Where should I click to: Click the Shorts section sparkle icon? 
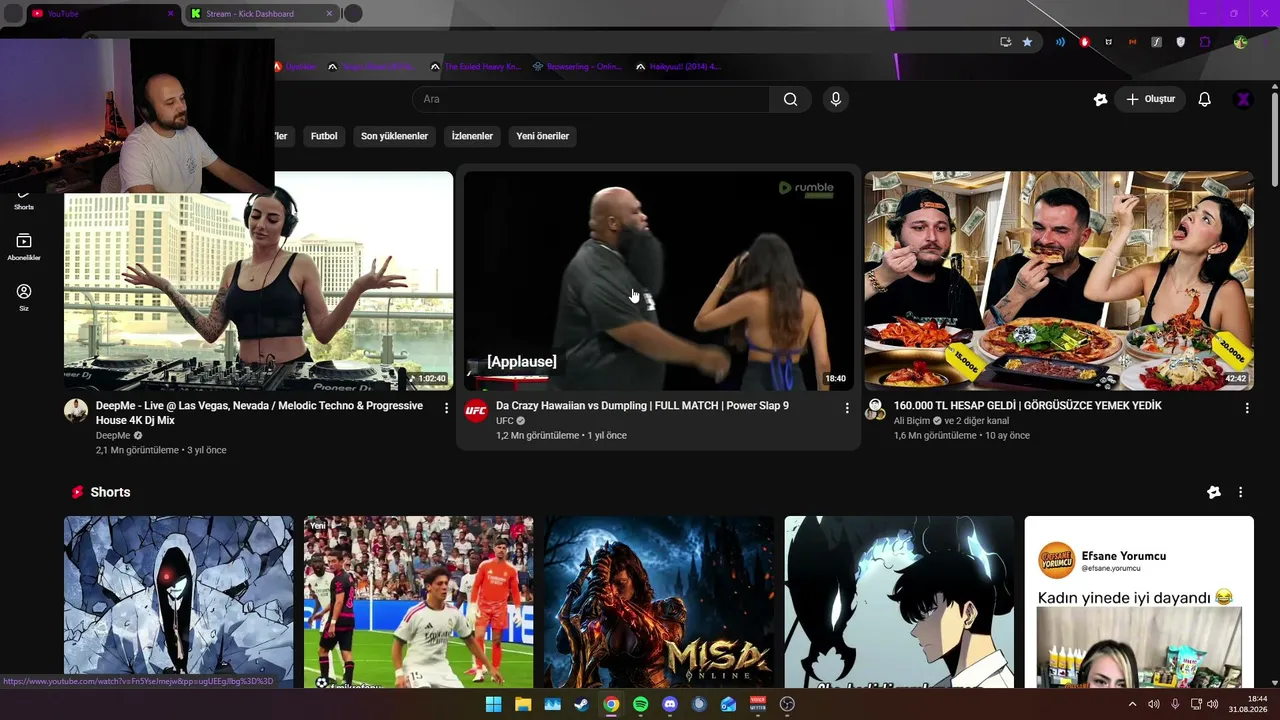coord(1214,492)
